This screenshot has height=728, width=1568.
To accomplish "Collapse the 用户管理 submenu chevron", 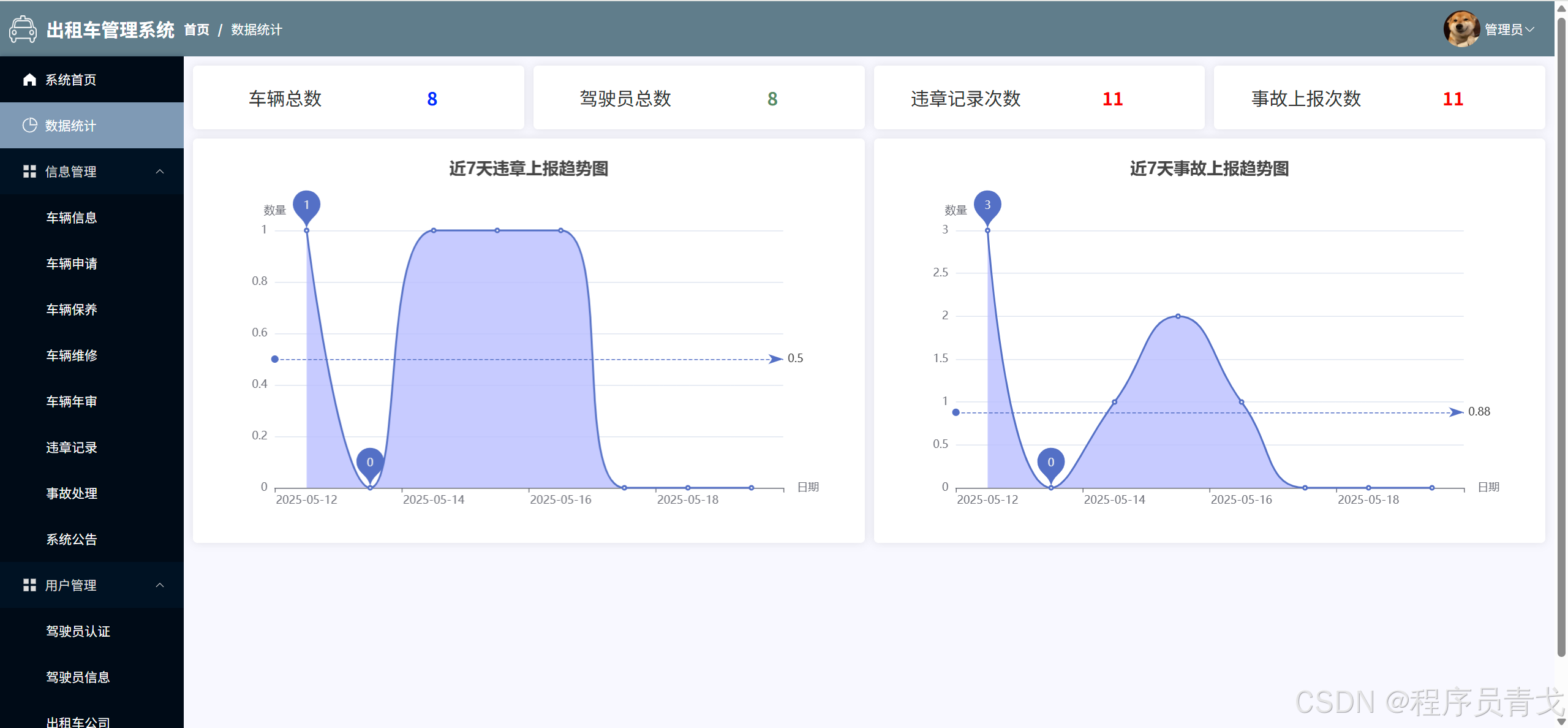I will click(x=160, y=585).
